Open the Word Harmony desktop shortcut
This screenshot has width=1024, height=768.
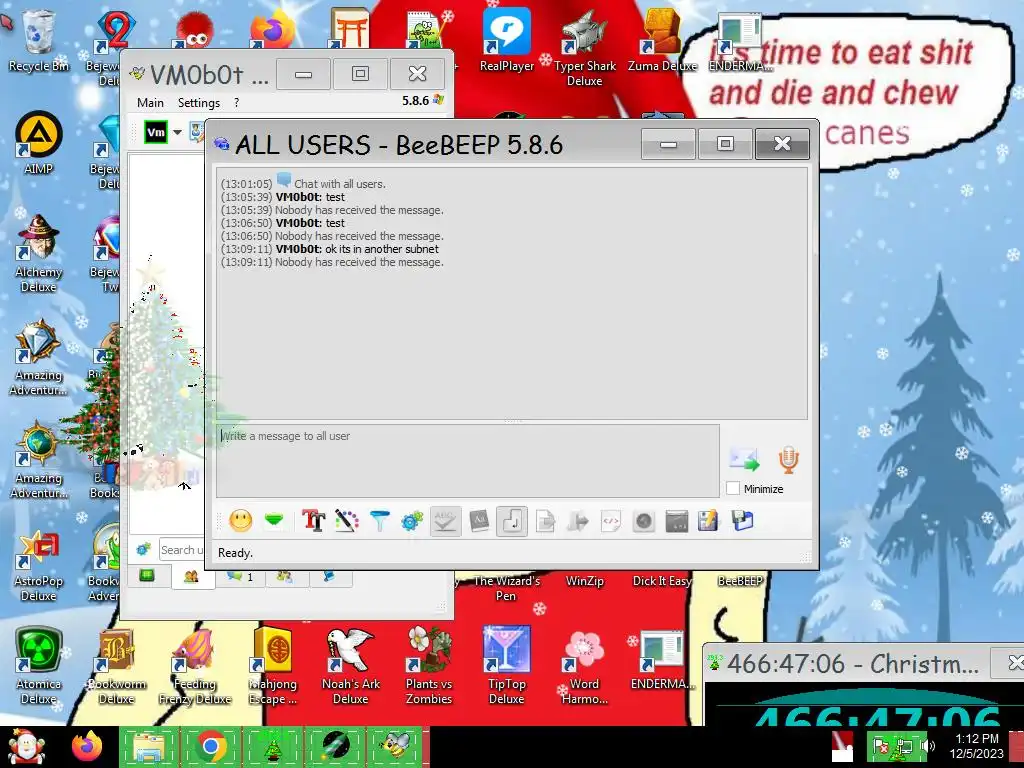[584, 666]
